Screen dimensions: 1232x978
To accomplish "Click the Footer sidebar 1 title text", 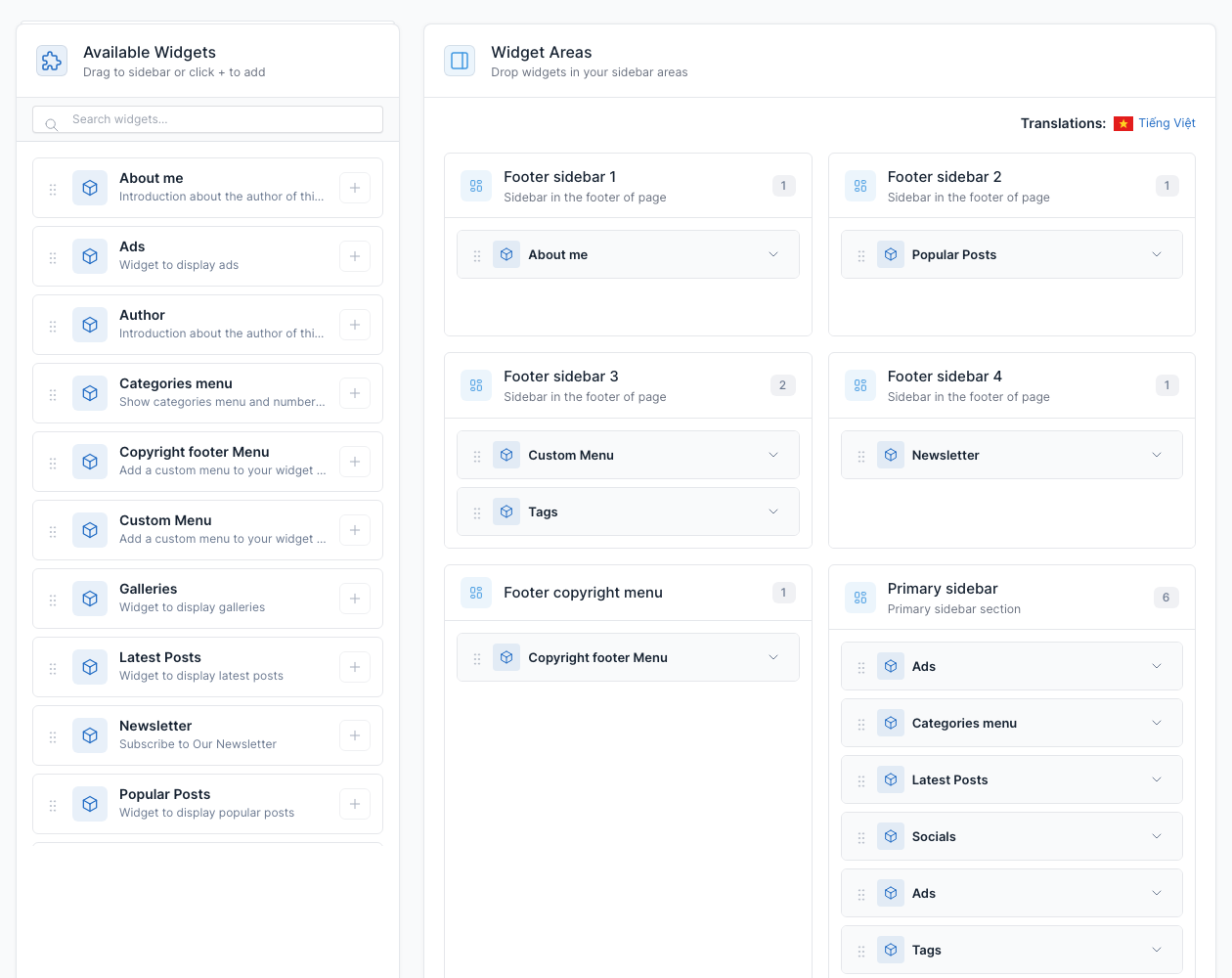I will (x=559, y=177).
